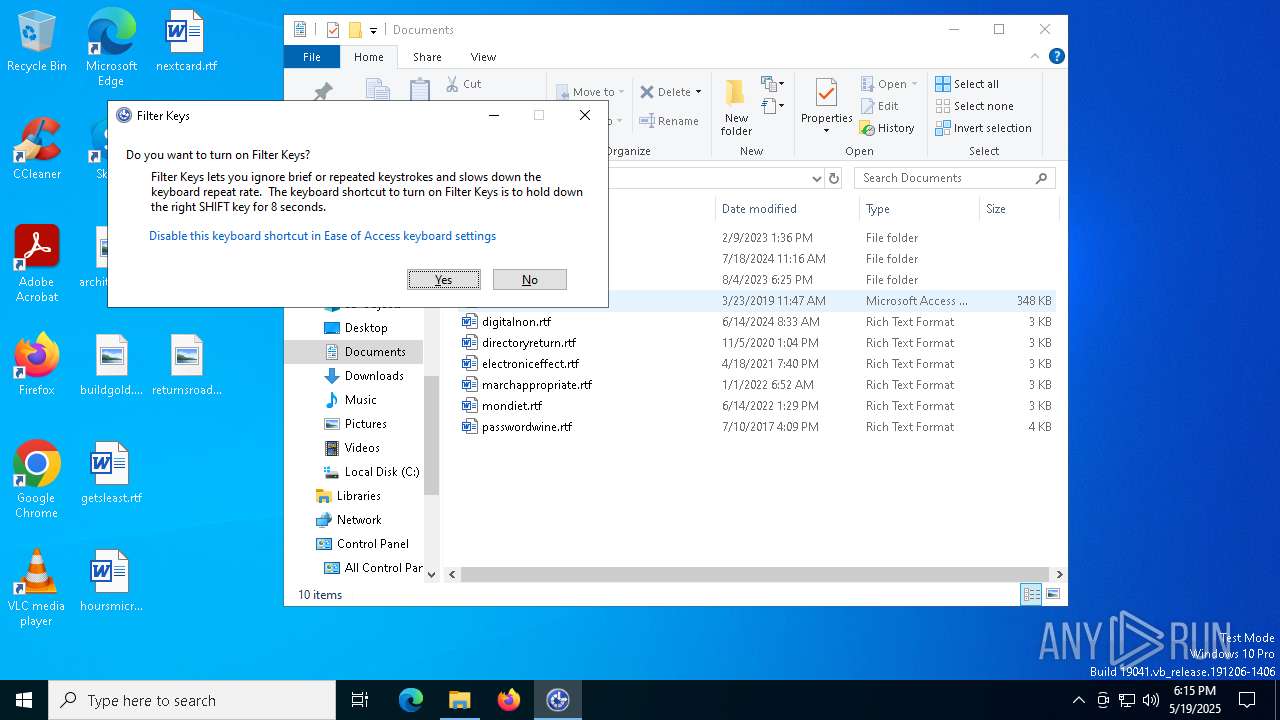Select VLC media player desktop icon

36,588
